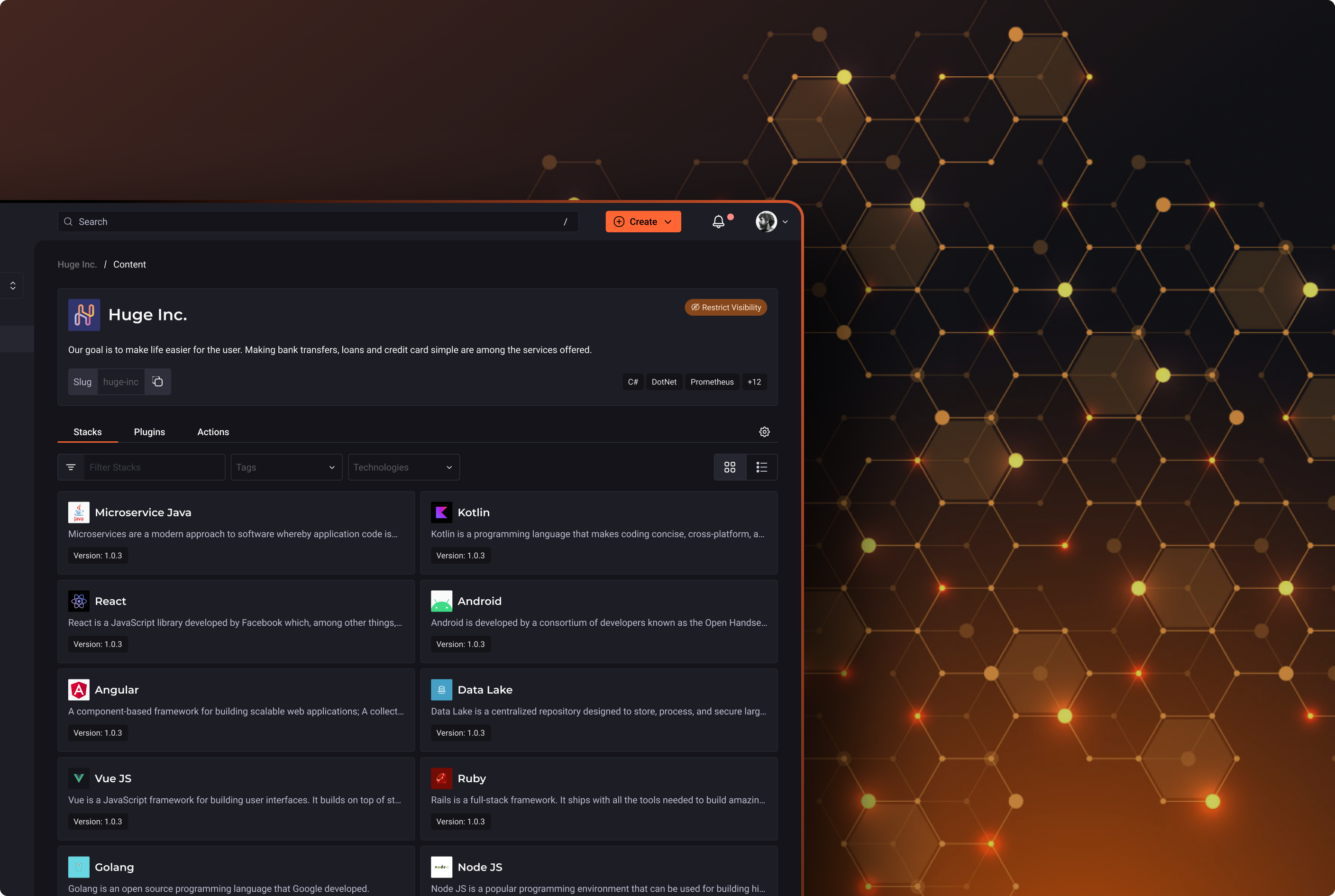Open the Node JS stack title
The image size is (1335, 896).
click(x=480, y=867)
